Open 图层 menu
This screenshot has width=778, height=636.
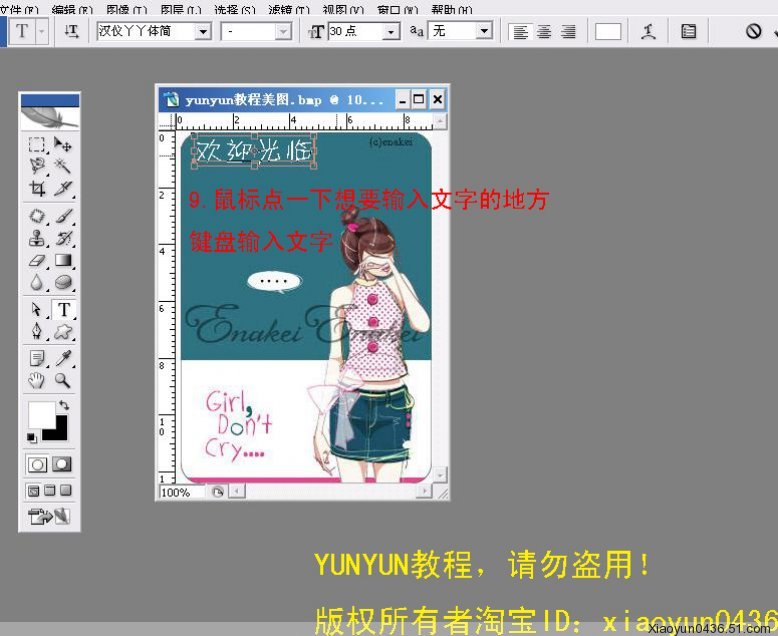pos(181,9)
